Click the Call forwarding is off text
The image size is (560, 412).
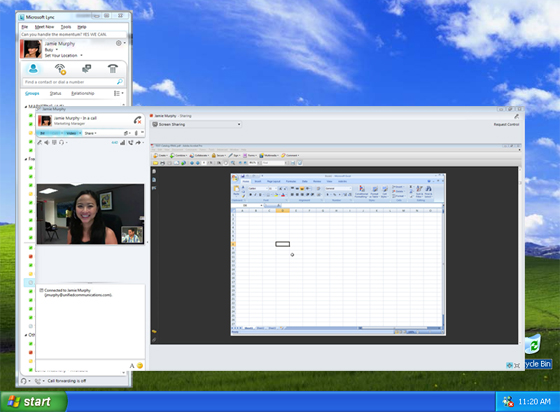coord(67,381)
